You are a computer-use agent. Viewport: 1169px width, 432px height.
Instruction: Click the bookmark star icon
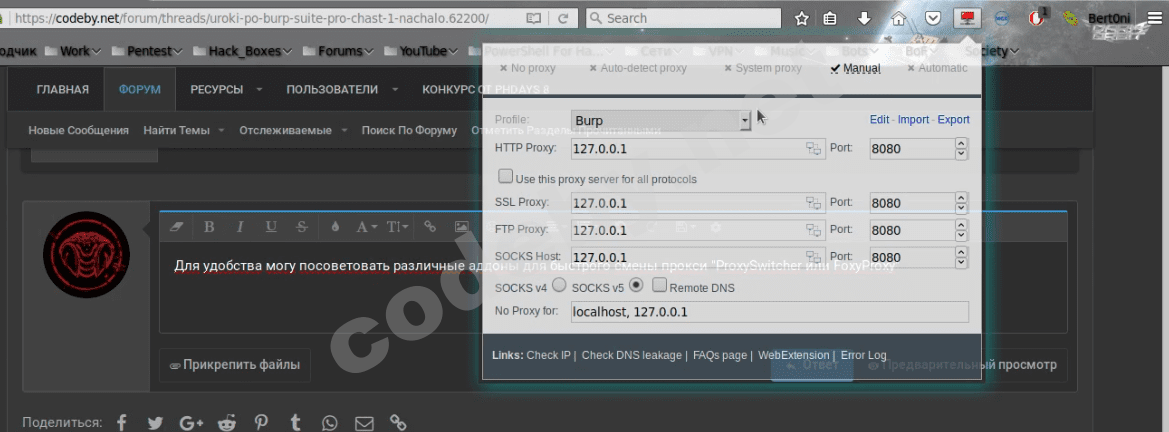[x=801, y=18]
